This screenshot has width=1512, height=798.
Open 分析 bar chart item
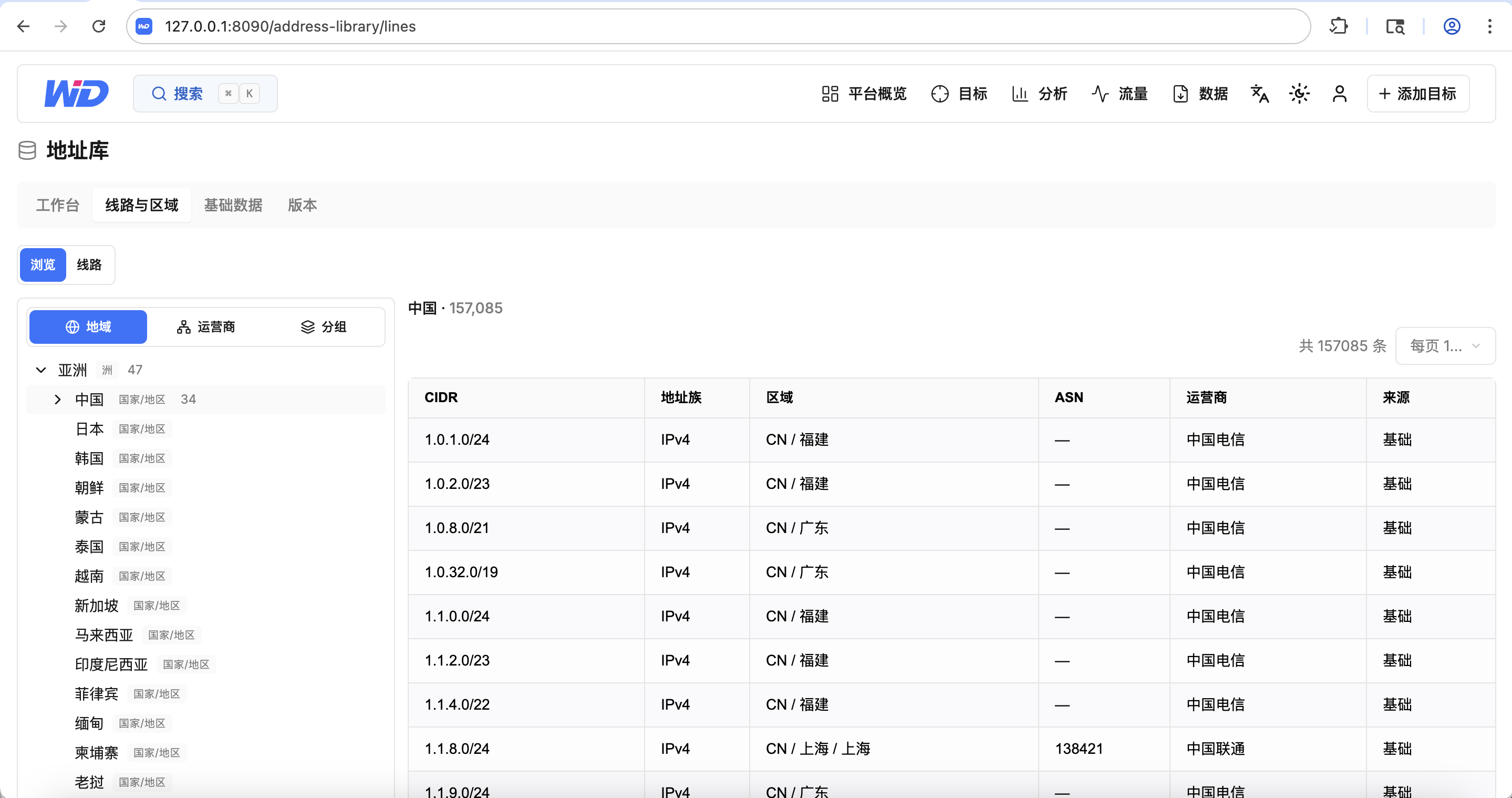pyautogui.click(x=1040, y=94)
